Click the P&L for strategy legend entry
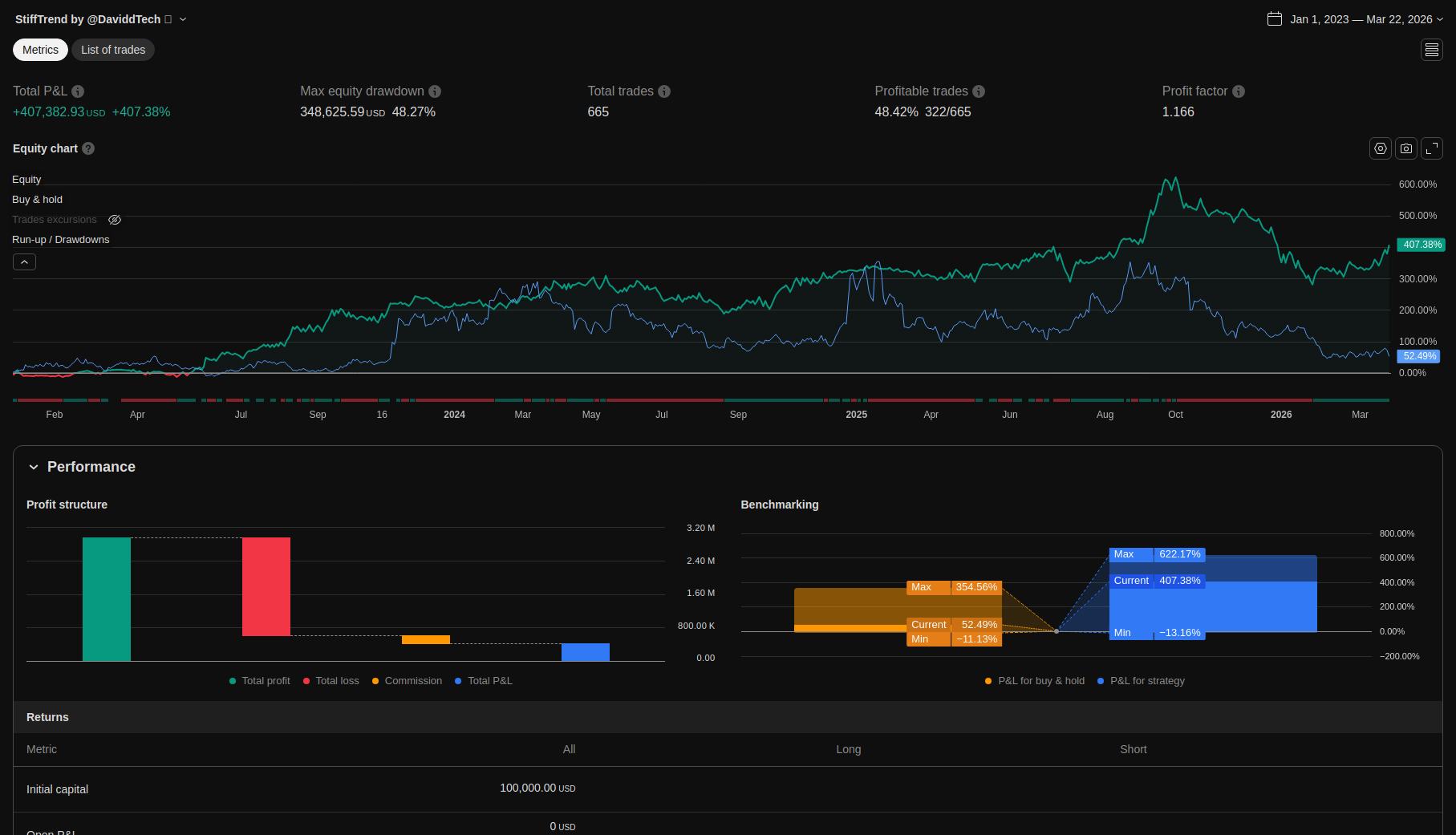 (x=1141, y=681)
